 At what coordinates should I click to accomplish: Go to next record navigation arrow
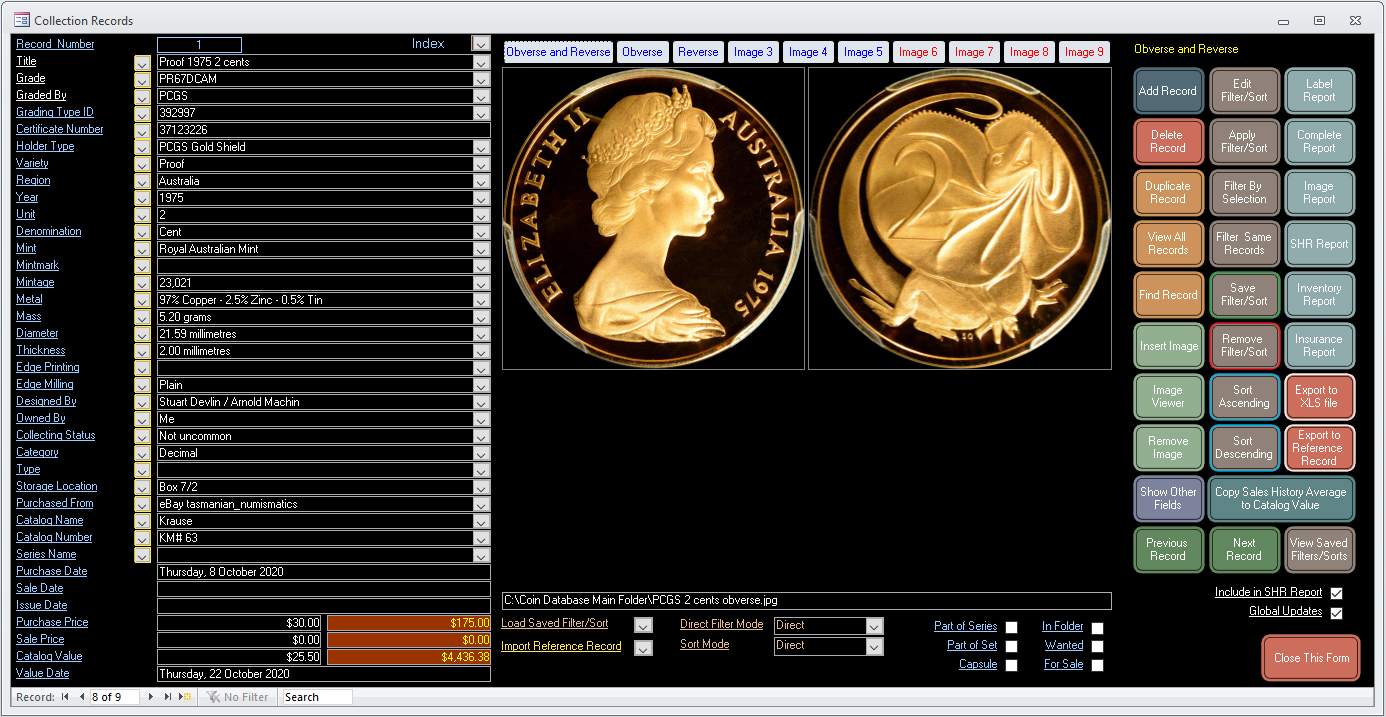pos(151,697)
